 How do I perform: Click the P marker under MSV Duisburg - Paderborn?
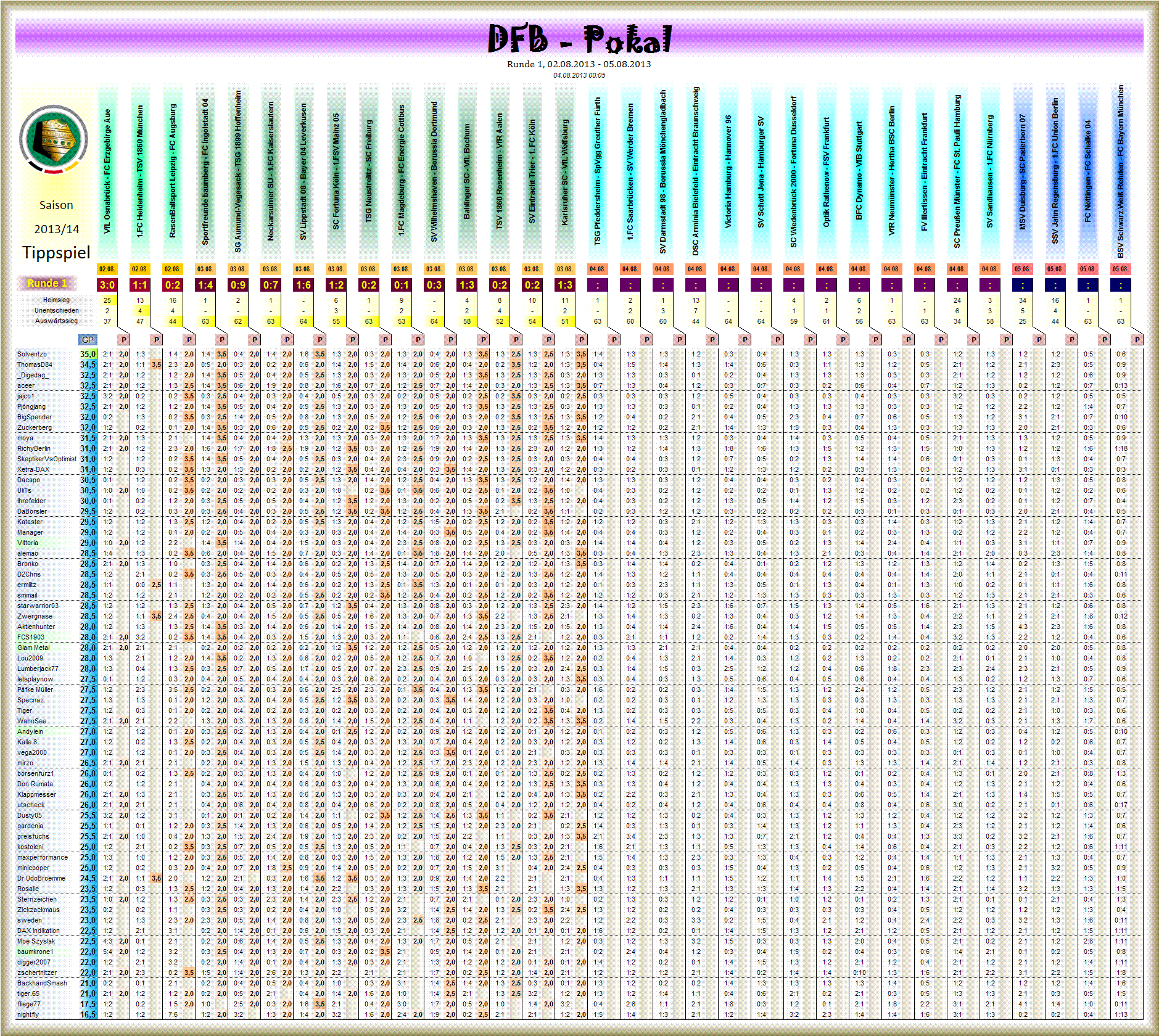coord(1039,340)
